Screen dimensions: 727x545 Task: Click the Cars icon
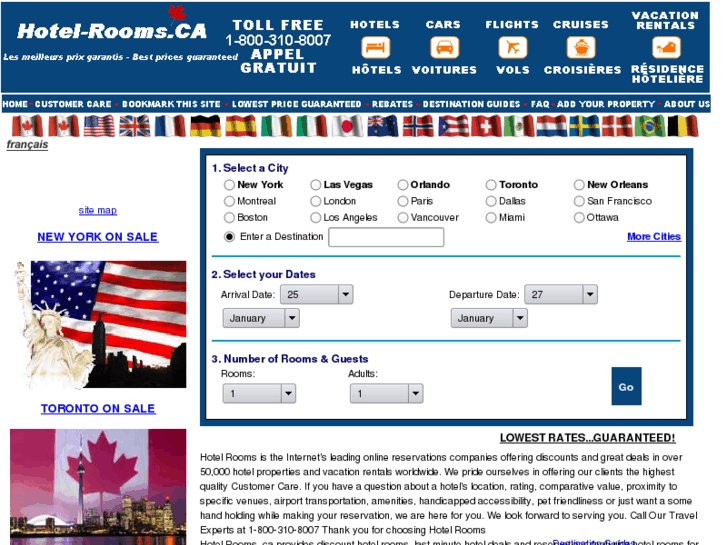click(x=444, y=47)
